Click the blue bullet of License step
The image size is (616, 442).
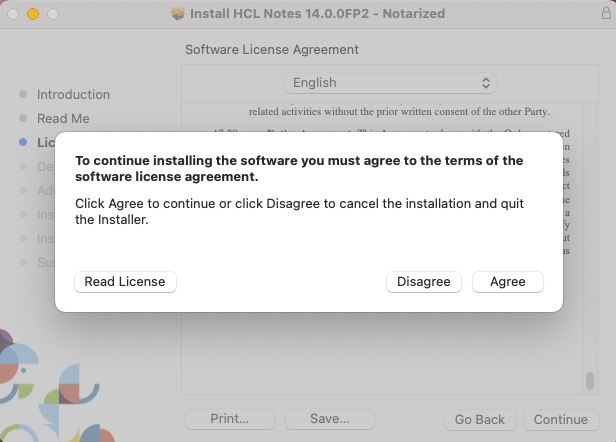(x=23, y=143)
